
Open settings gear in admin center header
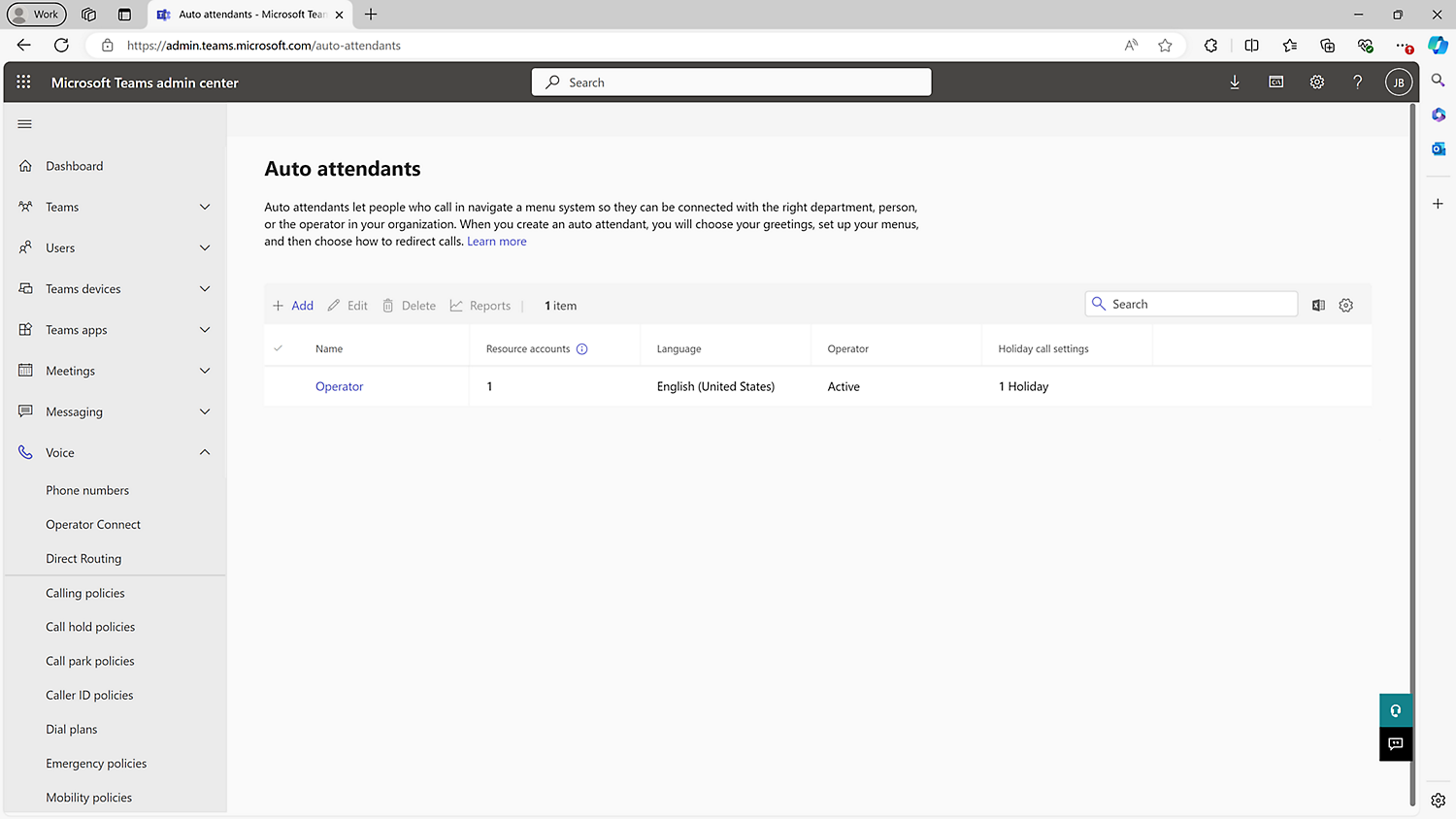[1317, 82]
